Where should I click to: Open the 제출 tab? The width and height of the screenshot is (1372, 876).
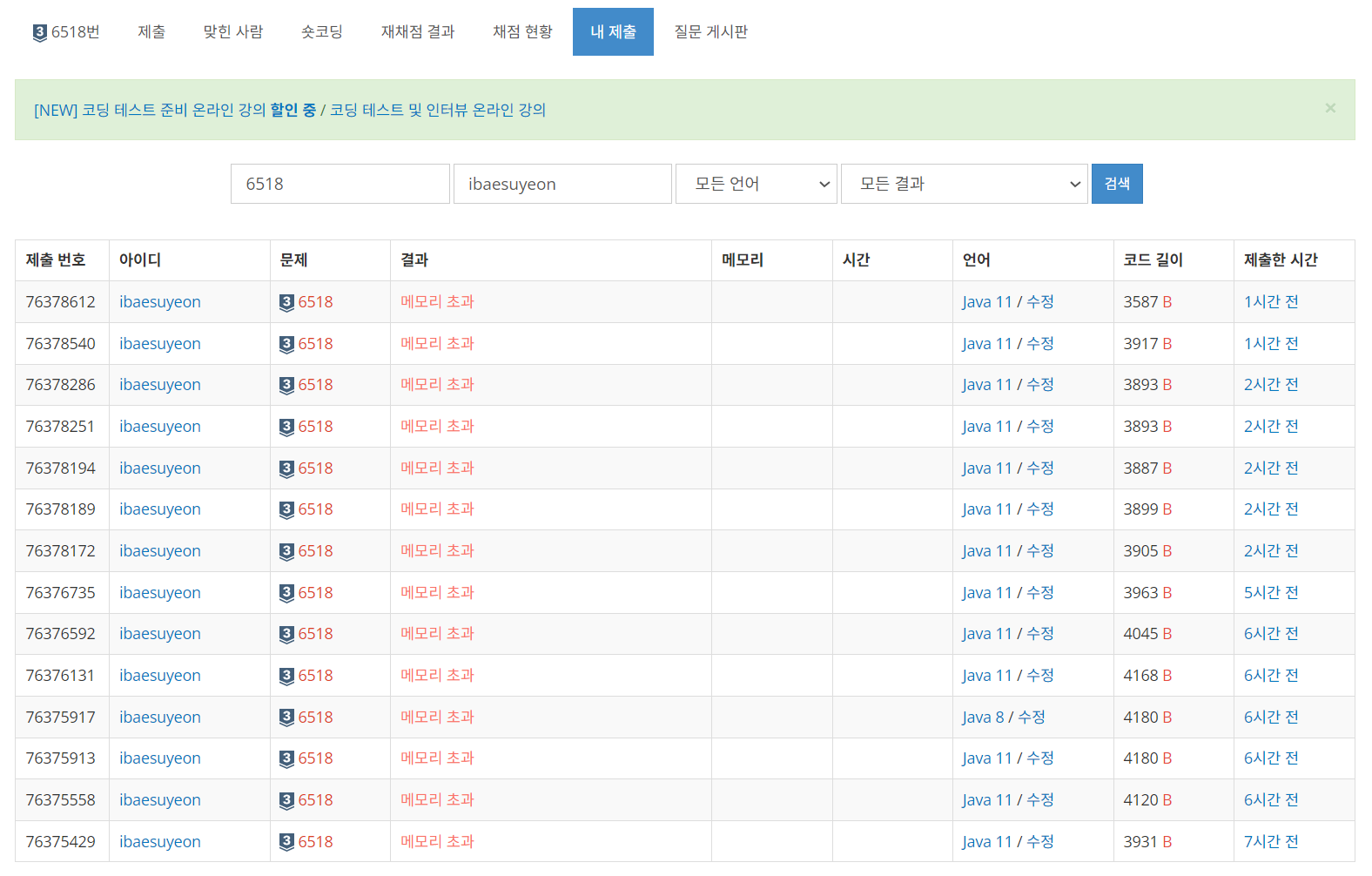151,32
